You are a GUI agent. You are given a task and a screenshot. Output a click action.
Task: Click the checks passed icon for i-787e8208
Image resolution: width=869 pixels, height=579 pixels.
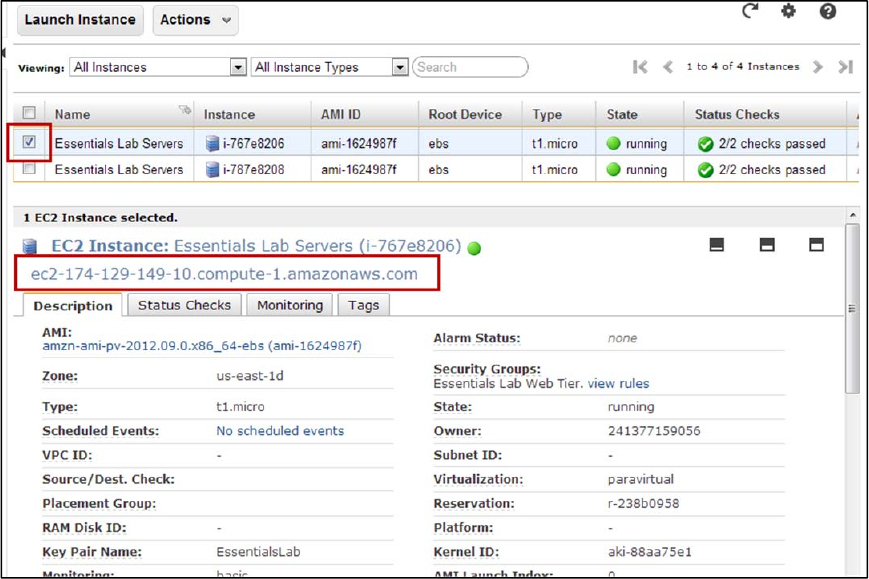coord(706,170)
